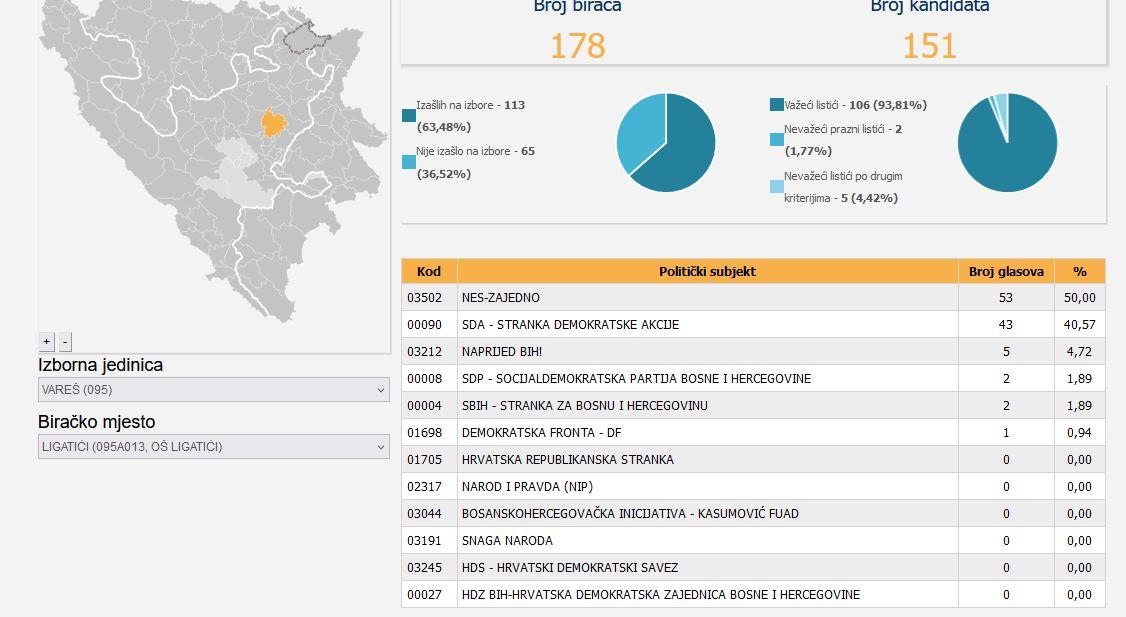This screenshot has width=1126, height=617.
Task: Sort by the % column header
Action: click(1080, 272)
